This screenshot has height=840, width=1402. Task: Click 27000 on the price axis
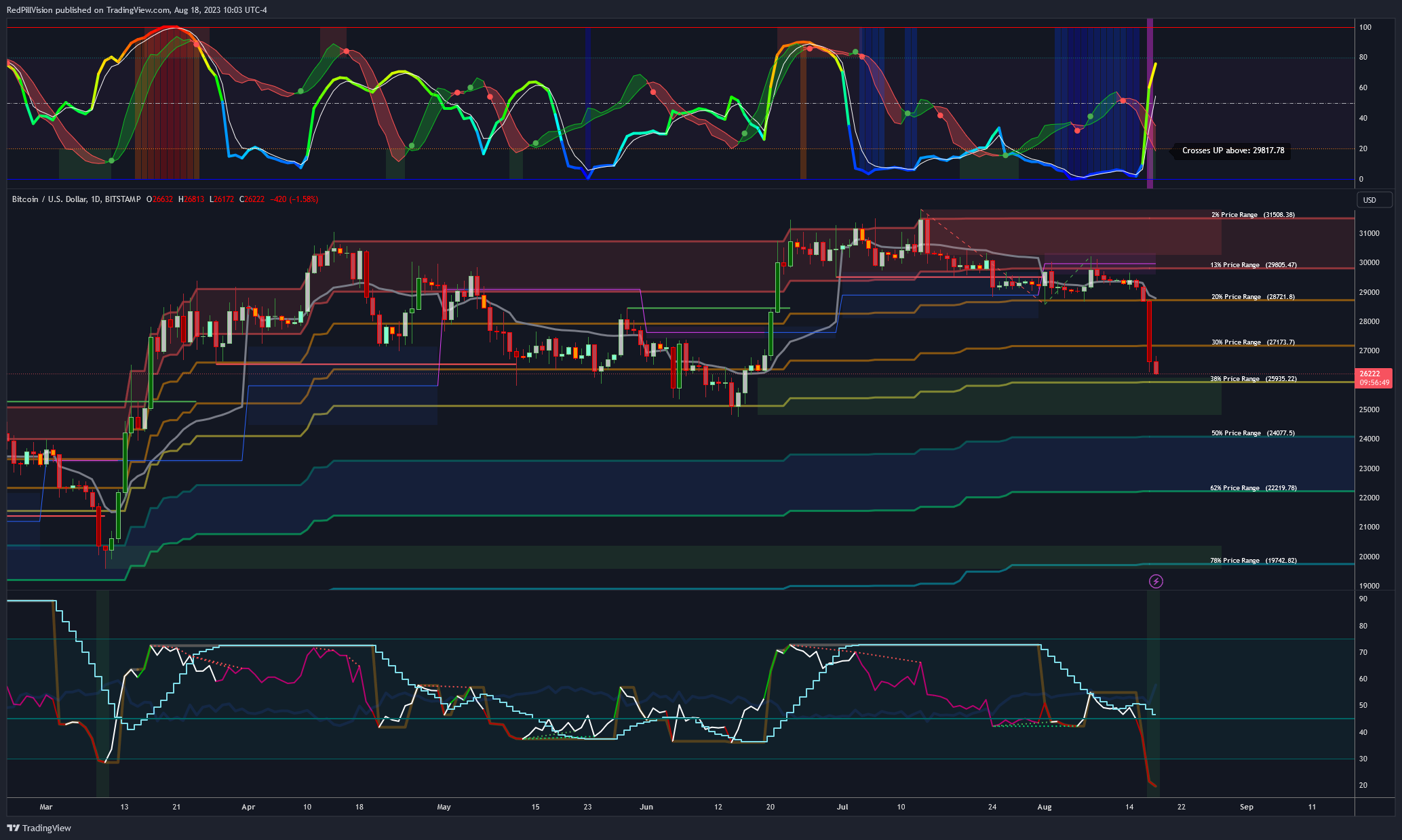[1369, 351]
